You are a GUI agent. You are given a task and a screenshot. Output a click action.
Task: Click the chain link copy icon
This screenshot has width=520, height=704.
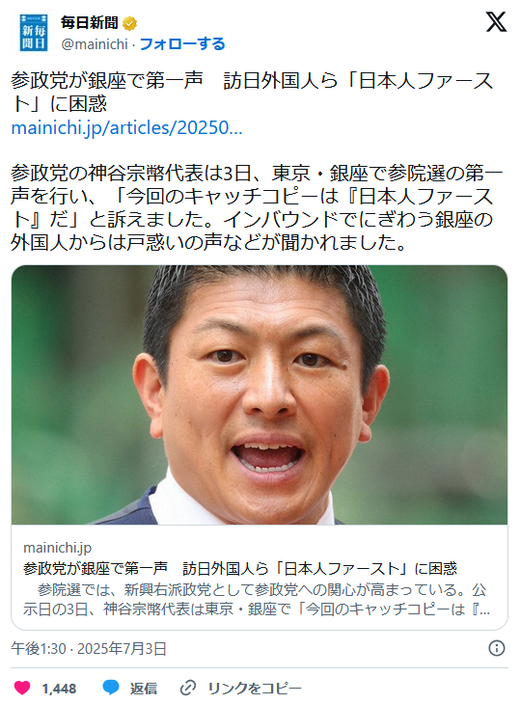tap(188, 687)
